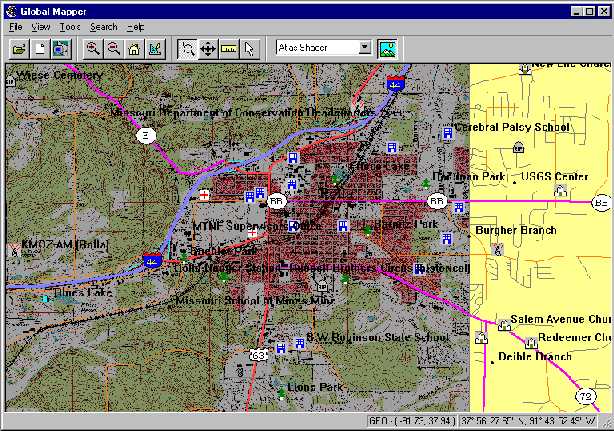614x431 pixels.
Task: Click the Blues Lake label
Action: (83, 292)
